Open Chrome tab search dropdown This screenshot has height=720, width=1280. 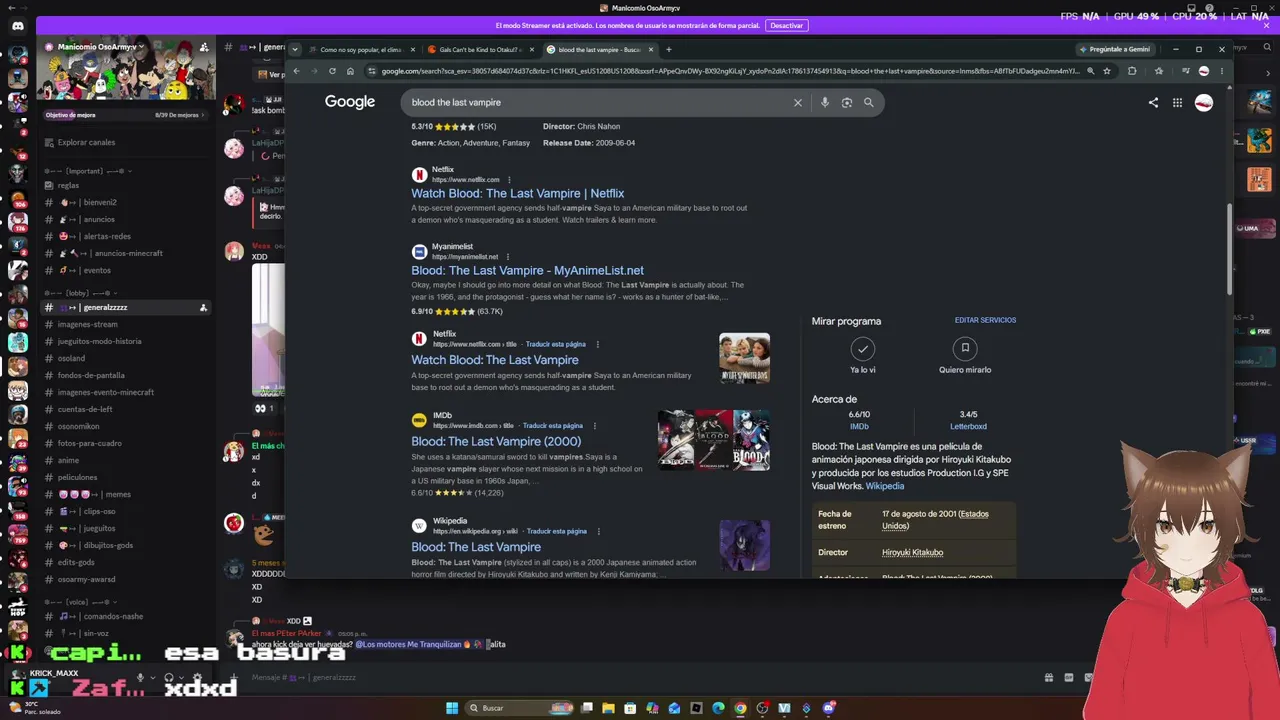point(295,49)
